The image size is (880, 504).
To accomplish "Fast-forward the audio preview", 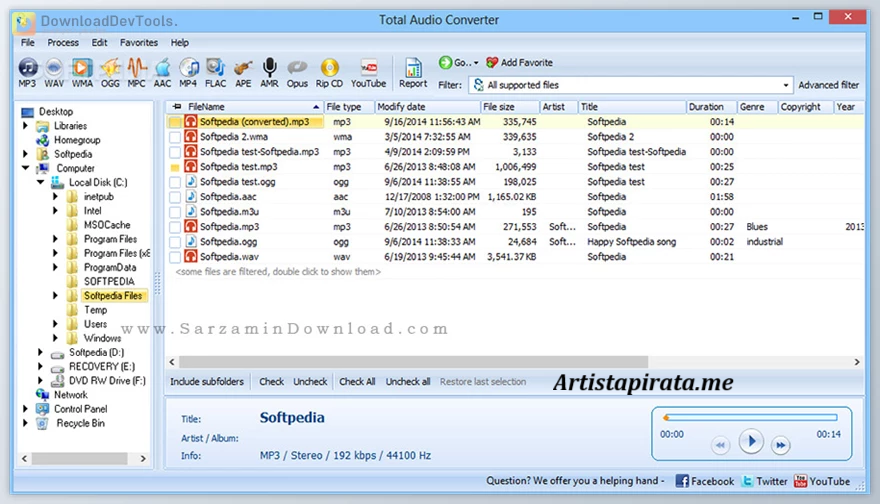I will coord(781,445).
